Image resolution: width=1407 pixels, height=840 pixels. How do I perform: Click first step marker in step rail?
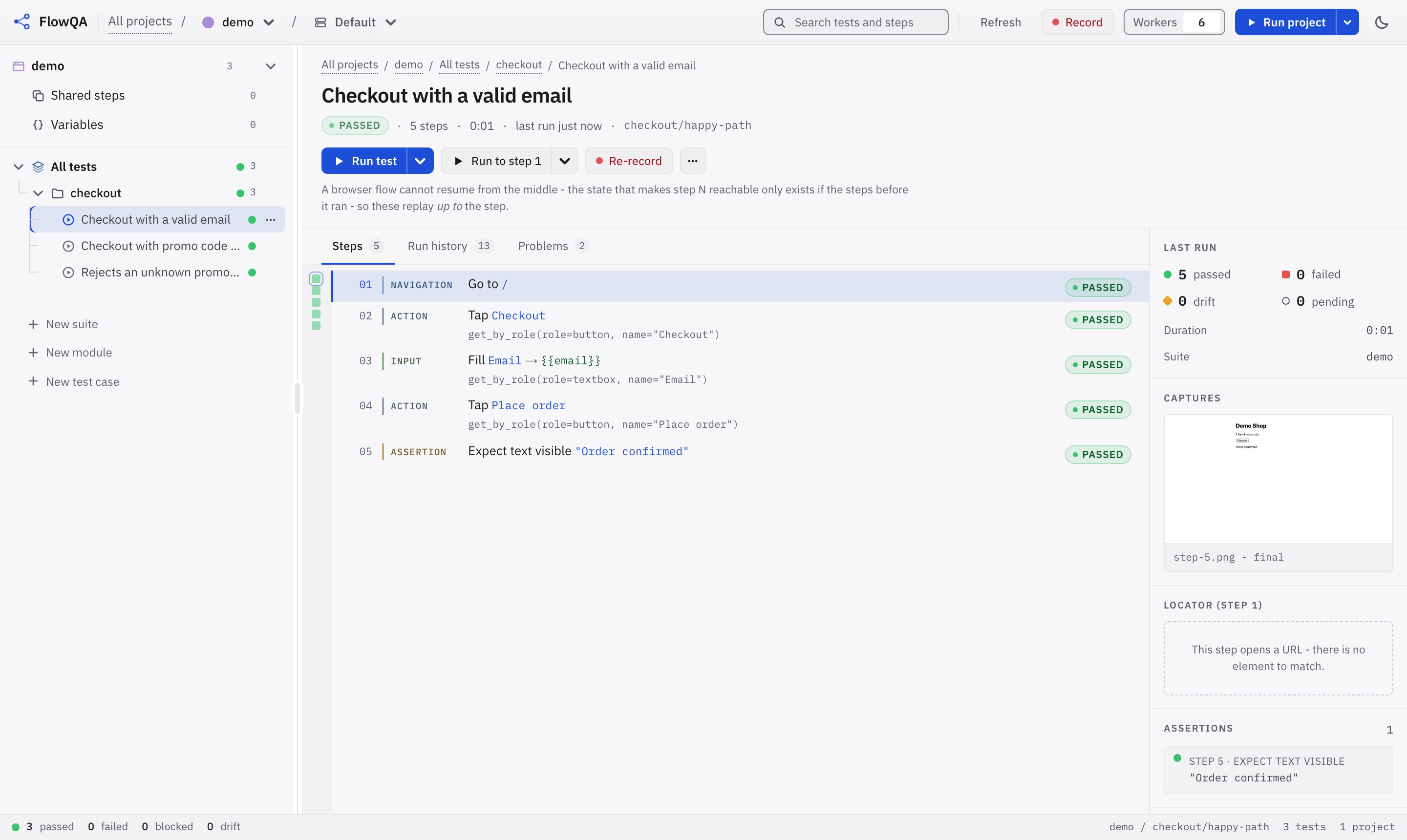[x=316, y=278]
